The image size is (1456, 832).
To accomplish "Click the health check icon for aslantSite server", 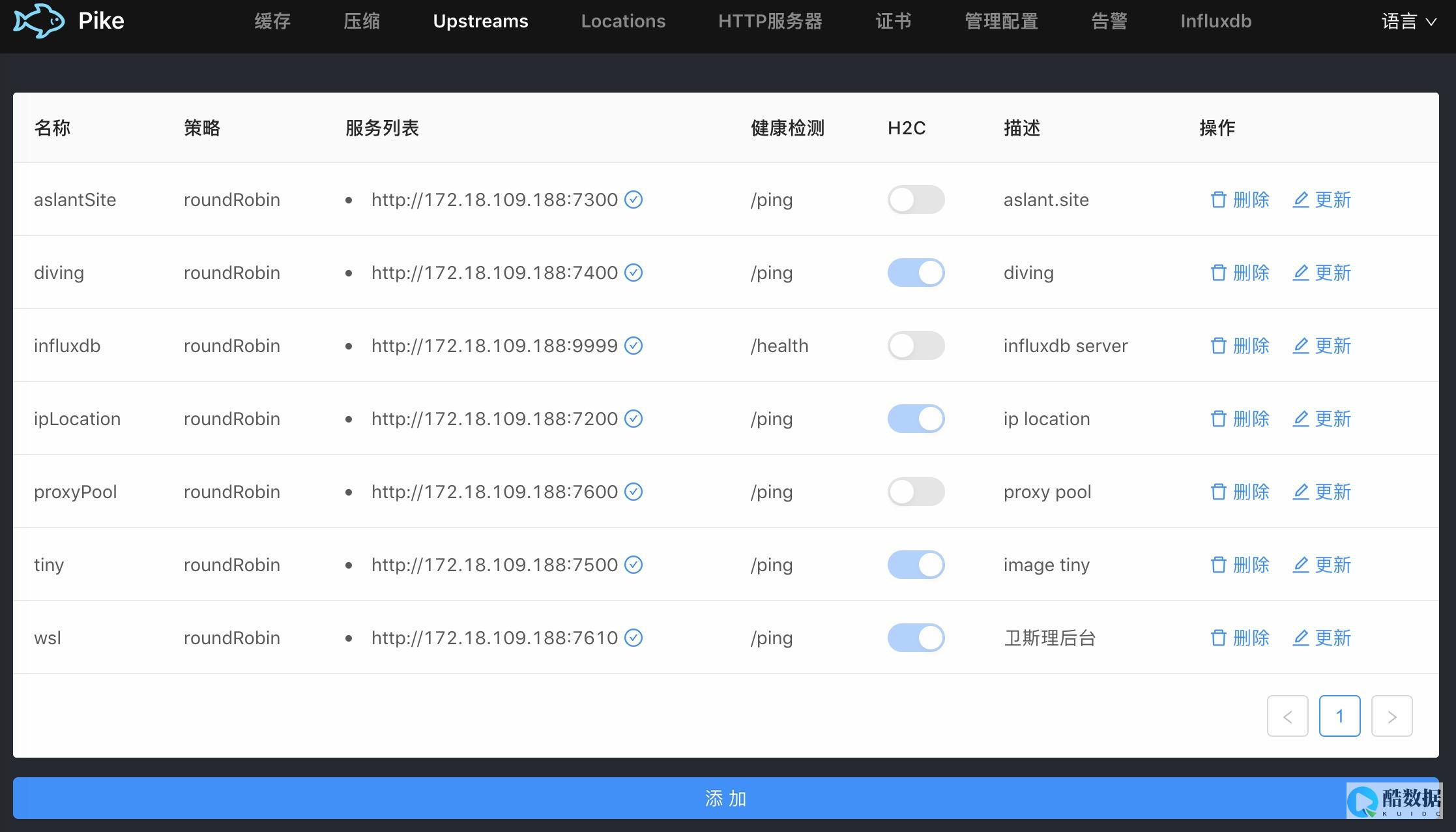I will 633,200.
